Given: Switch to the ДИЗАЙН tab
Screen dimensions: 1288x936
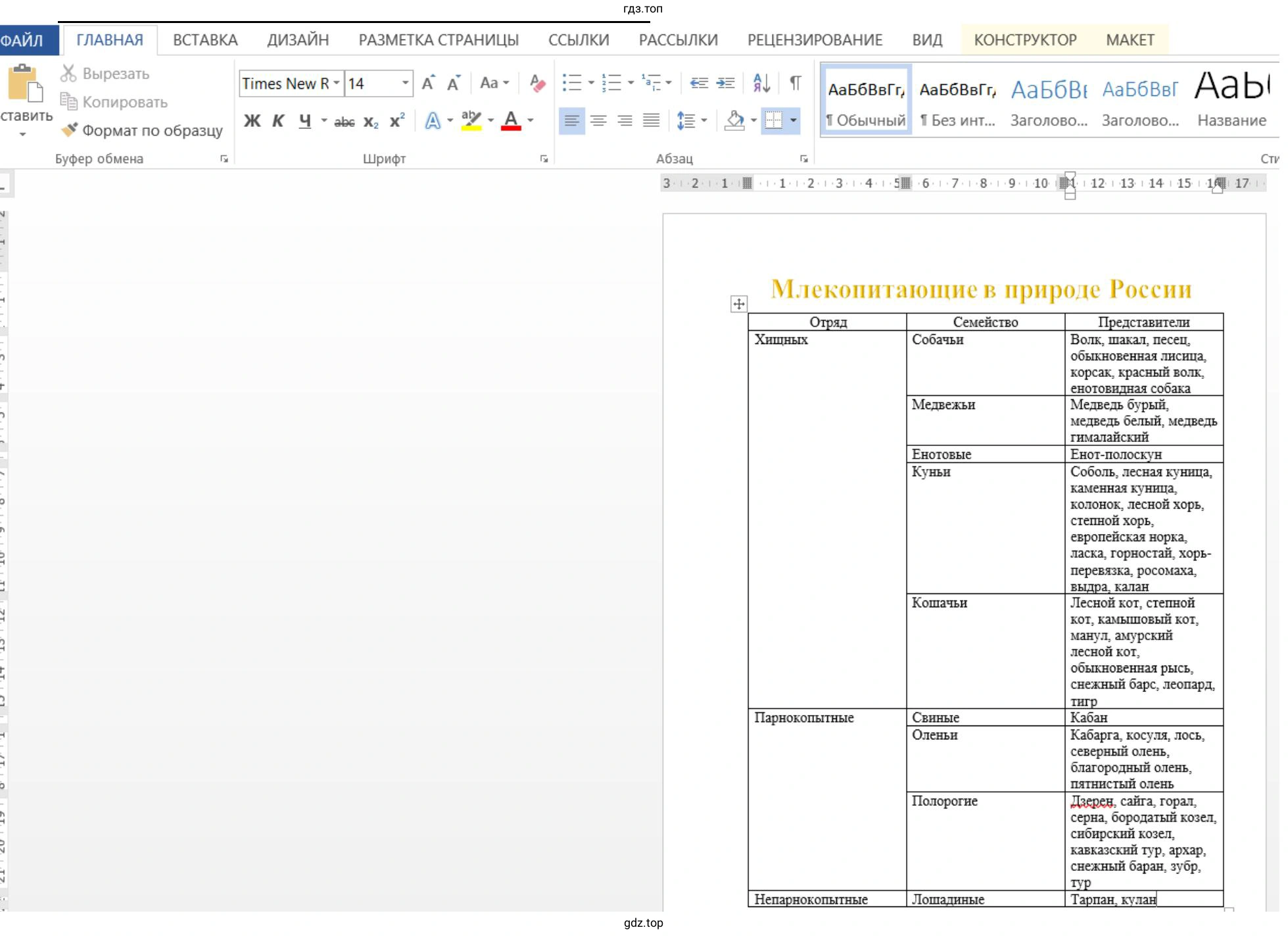Looking at the screenshot, I should click(x=298, y=40).
